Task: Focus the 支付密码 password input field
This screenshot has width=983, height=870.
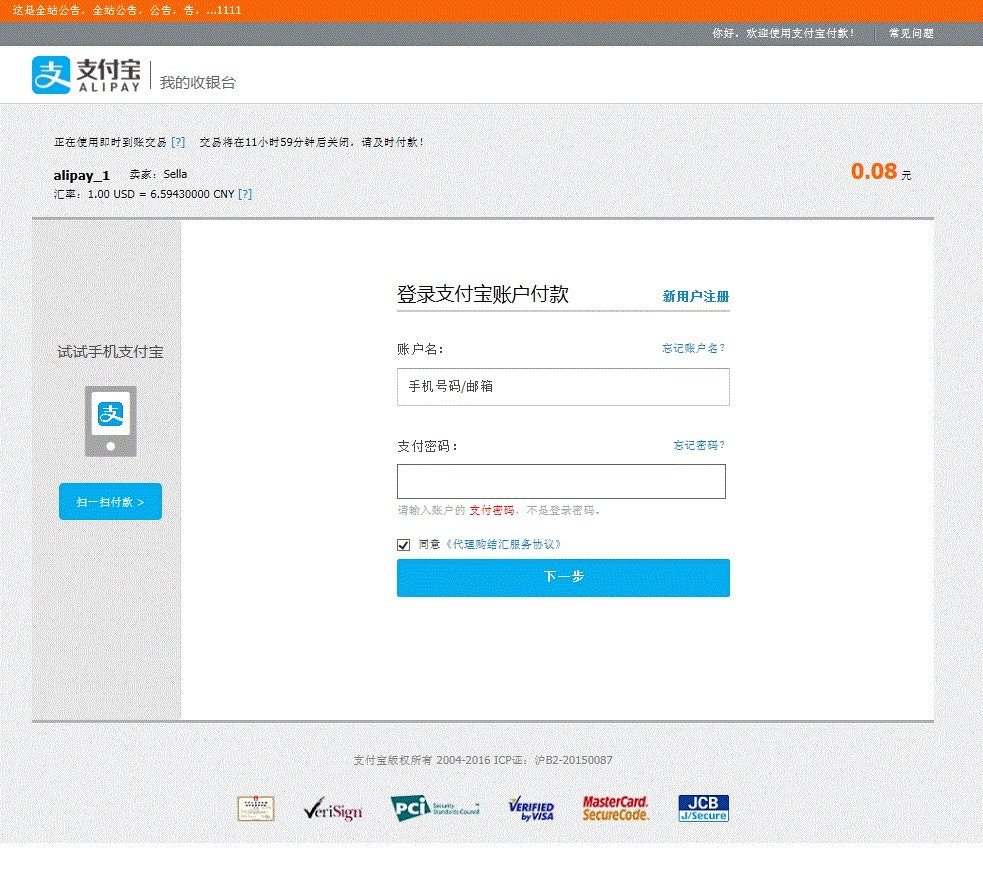Action: pos(561,481)
